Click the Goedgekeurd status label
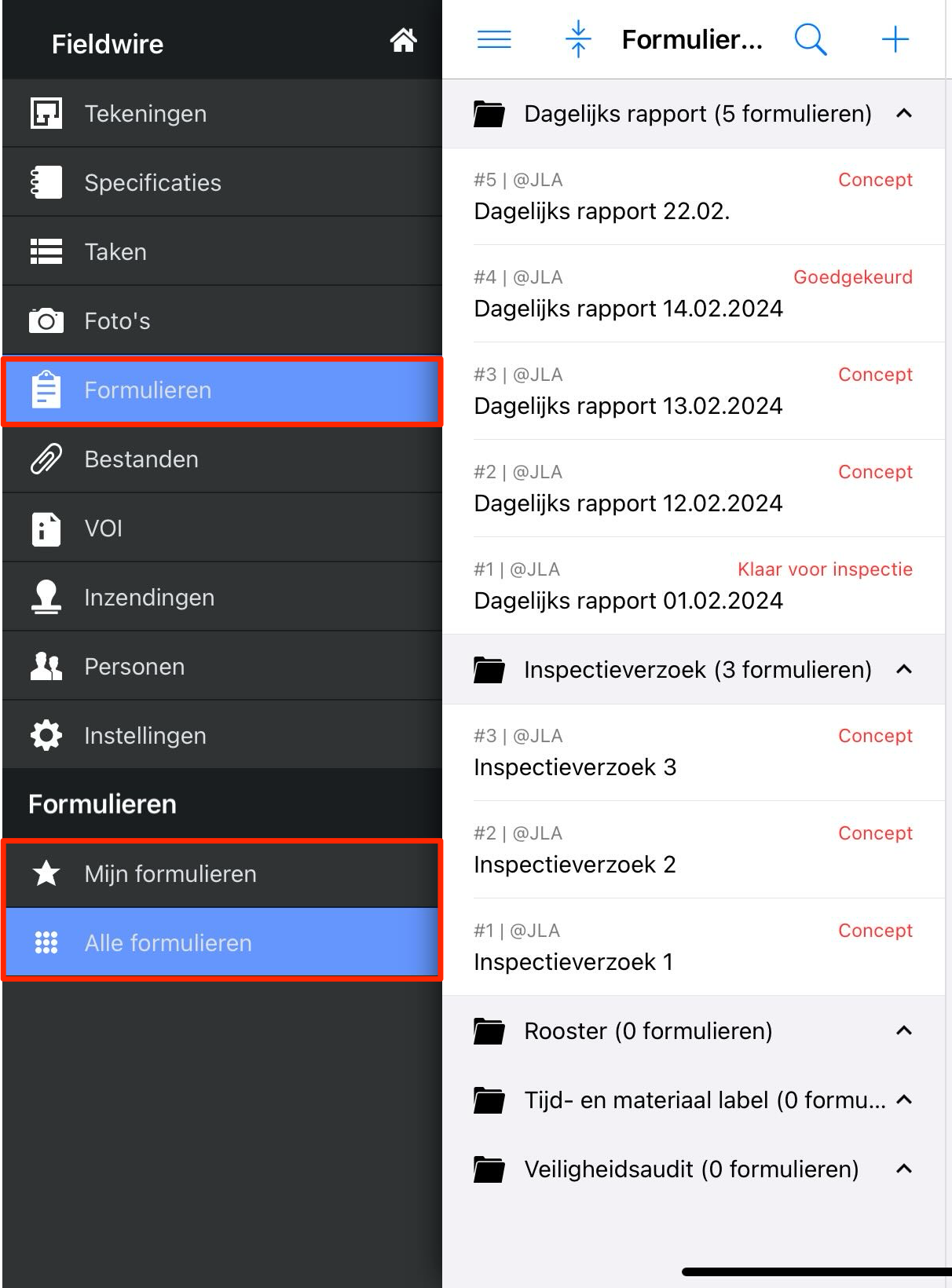 (x=853, y=277)
